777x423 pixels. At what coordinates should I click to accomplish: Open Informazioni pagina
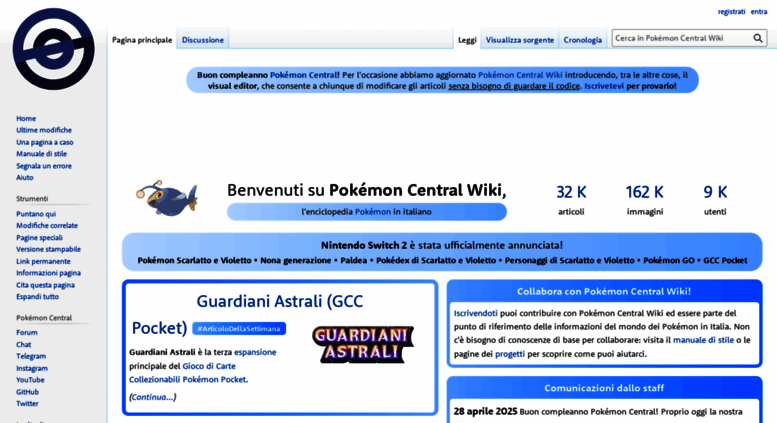click(x=48, y=273)
